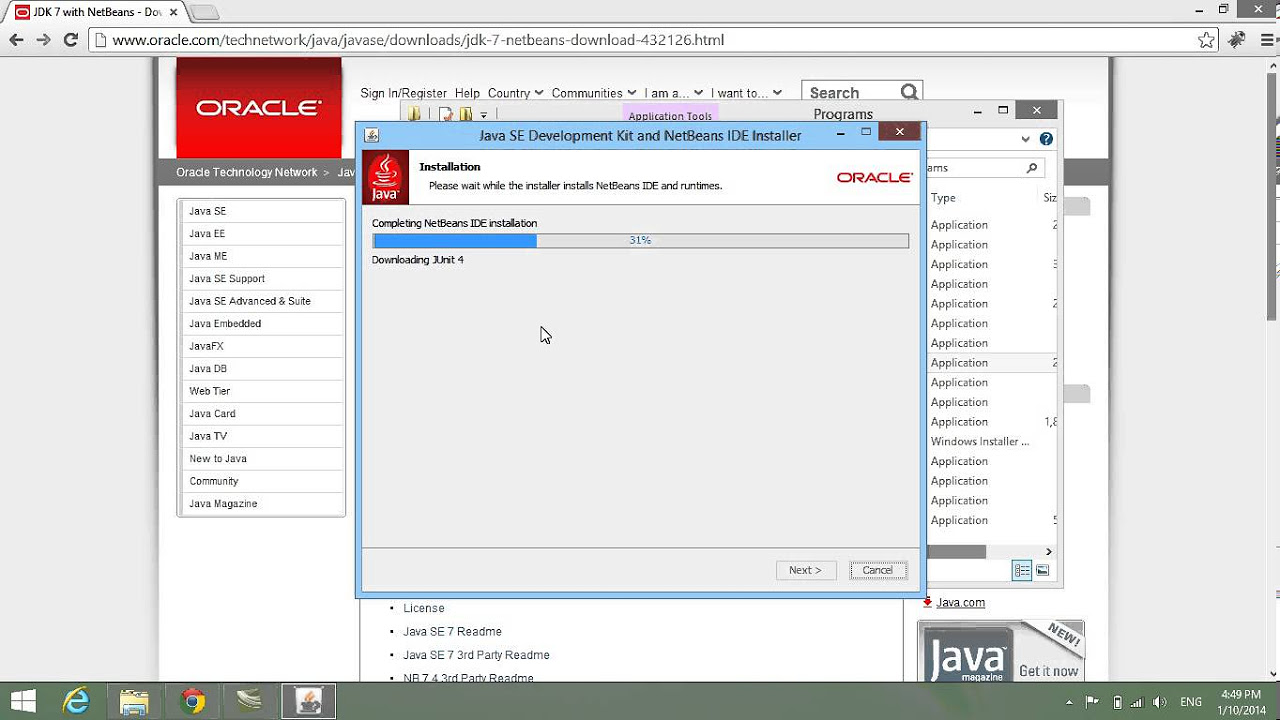1280x720 pixels.
Task: Click the Action Center flag icon
Action: click(1093, 702)
